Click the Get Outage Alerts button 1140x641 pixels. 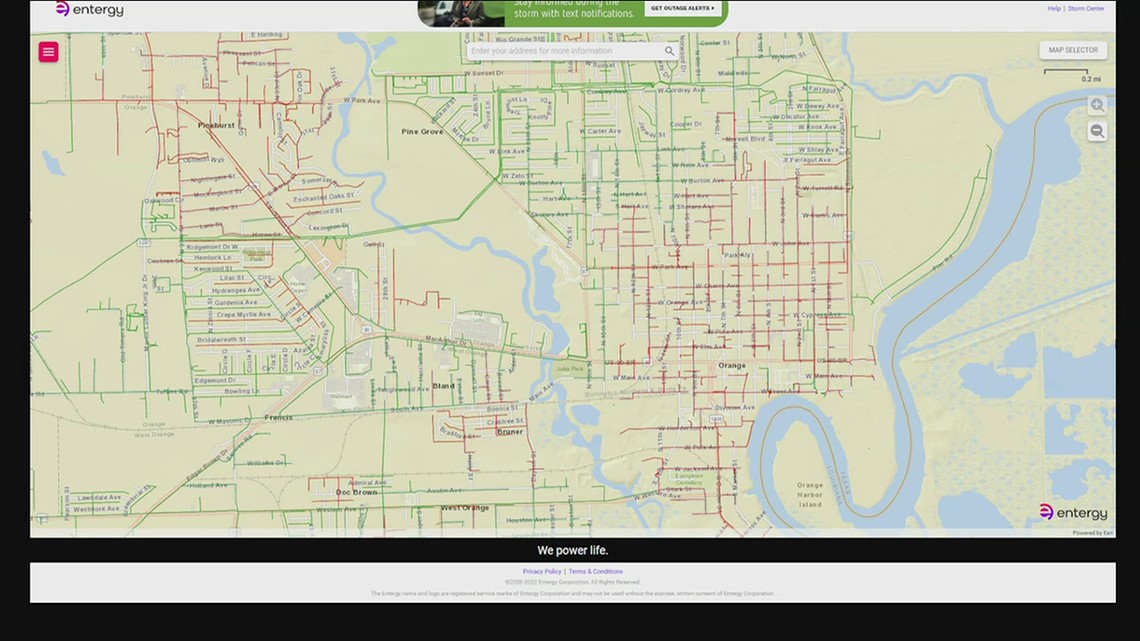click(x=683, y=7)
